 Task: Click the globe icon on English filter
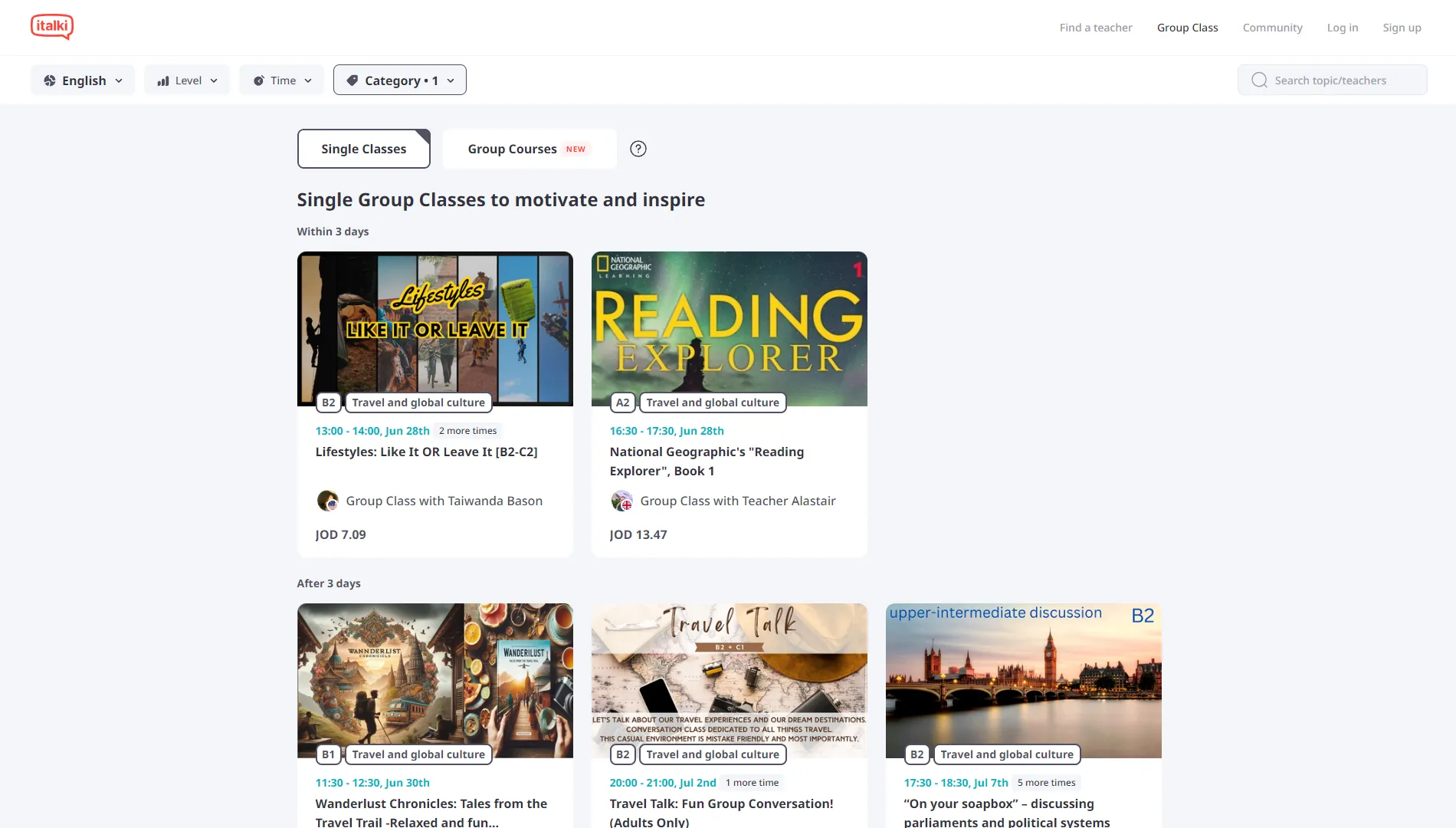[50, 80]
